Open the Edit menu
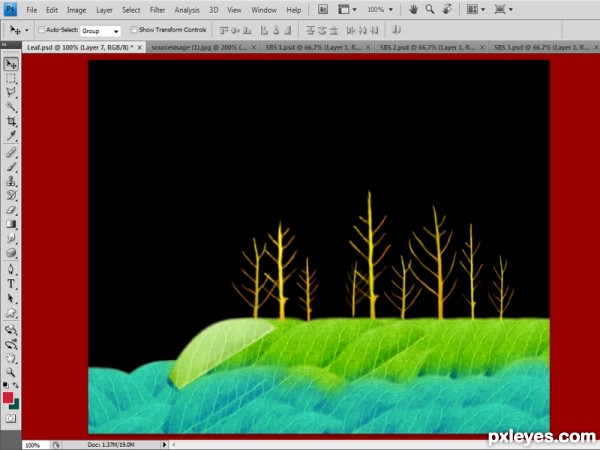The image size is (600, 450). click(52, 10)
